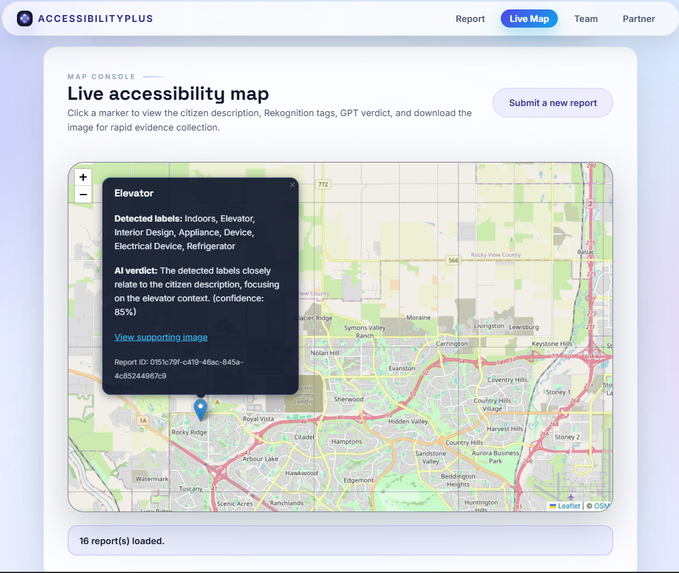Click the OSM attribution link
The image size is (679, 573).
click(601, 505)
